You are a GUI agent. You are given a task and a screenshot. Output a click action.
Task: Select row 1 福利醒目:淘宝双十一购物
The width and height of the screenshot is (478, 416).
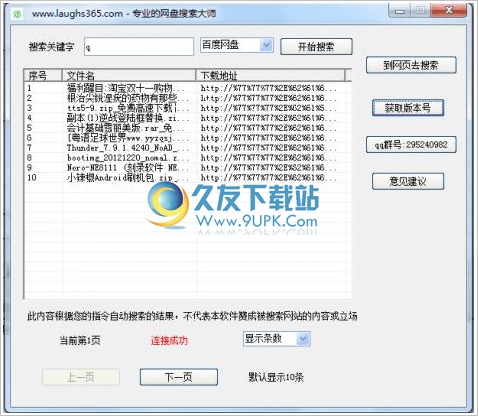pyautogui.click(x=188, y=88)
